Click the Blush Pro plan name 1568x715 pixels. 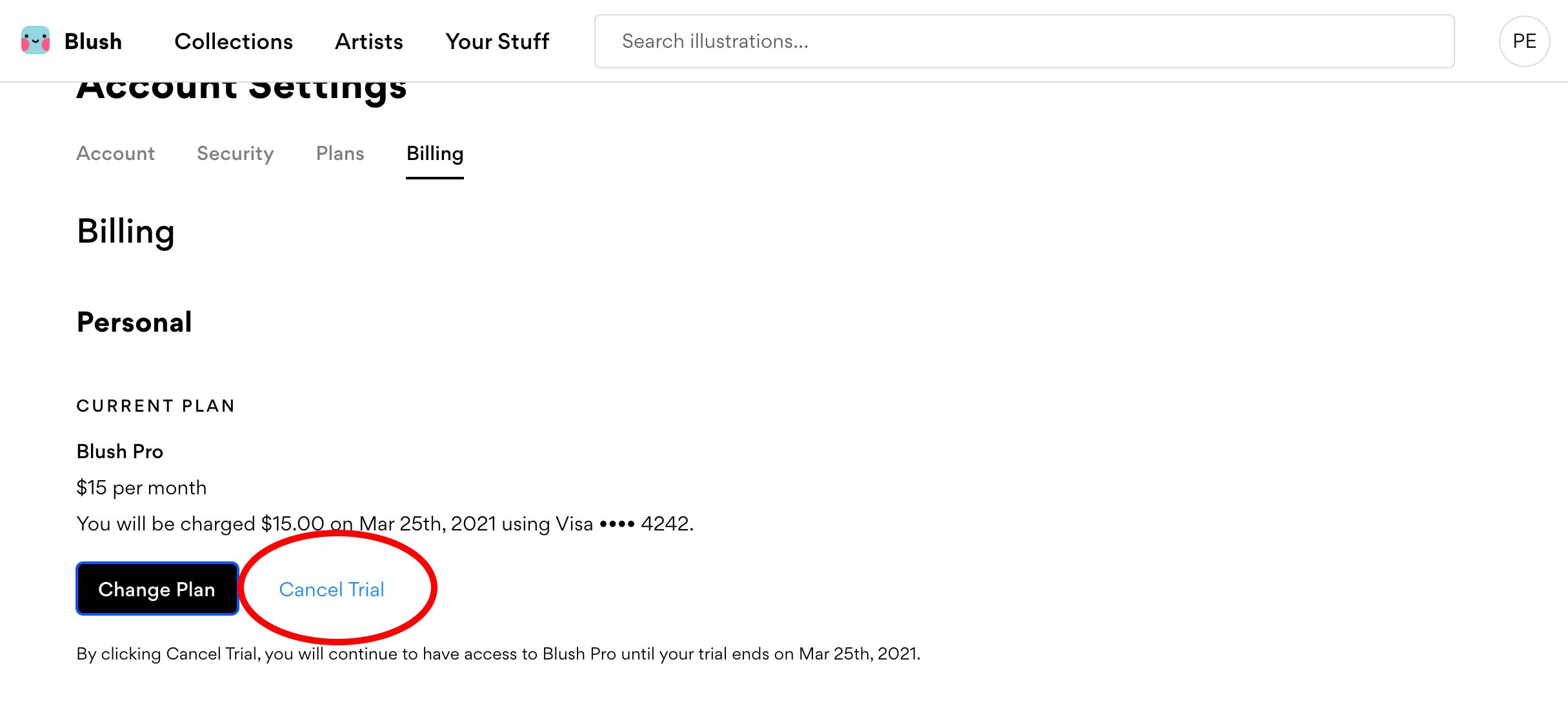[120, 452]
